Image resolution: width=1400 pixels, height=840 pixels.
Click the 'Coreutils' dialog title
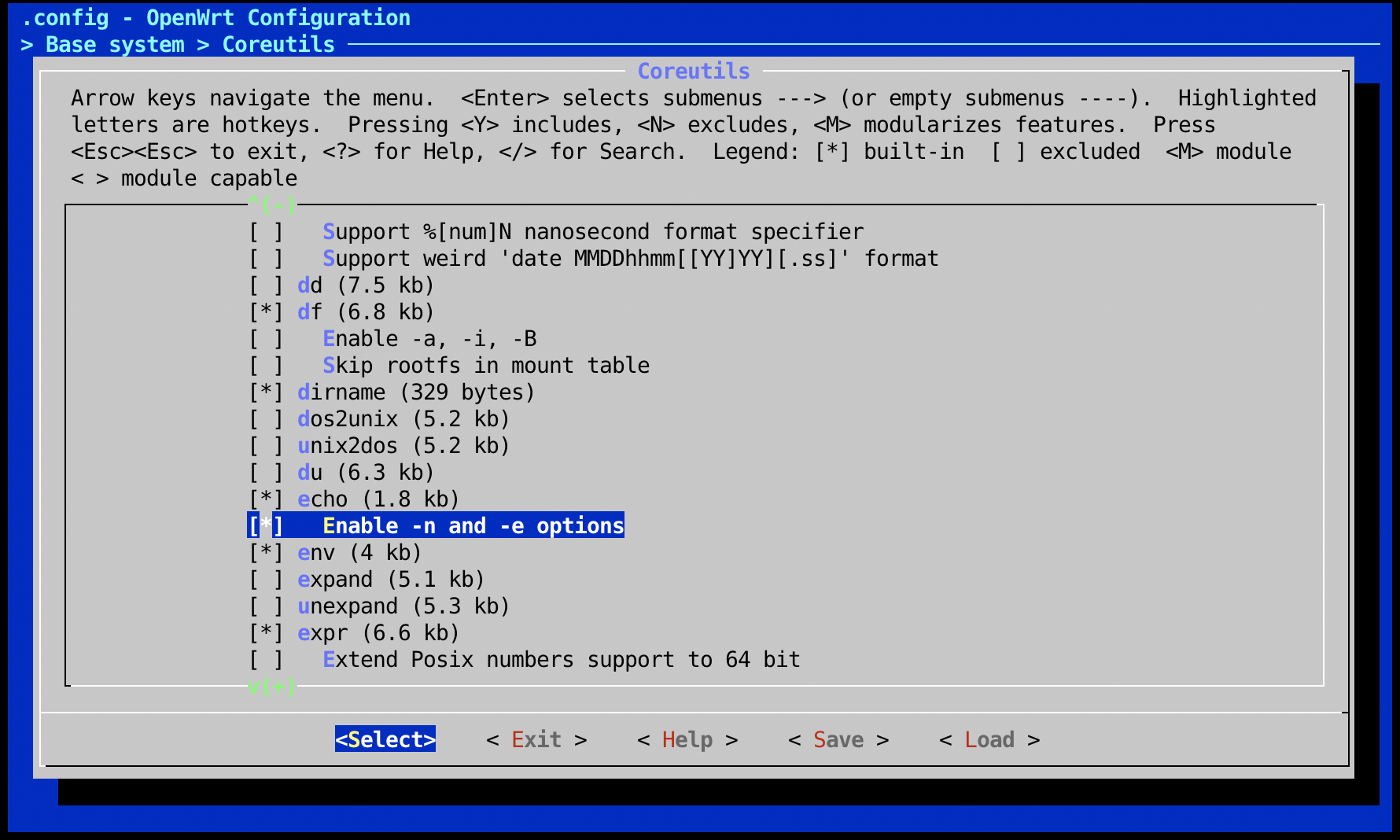(x=694, y=72)
